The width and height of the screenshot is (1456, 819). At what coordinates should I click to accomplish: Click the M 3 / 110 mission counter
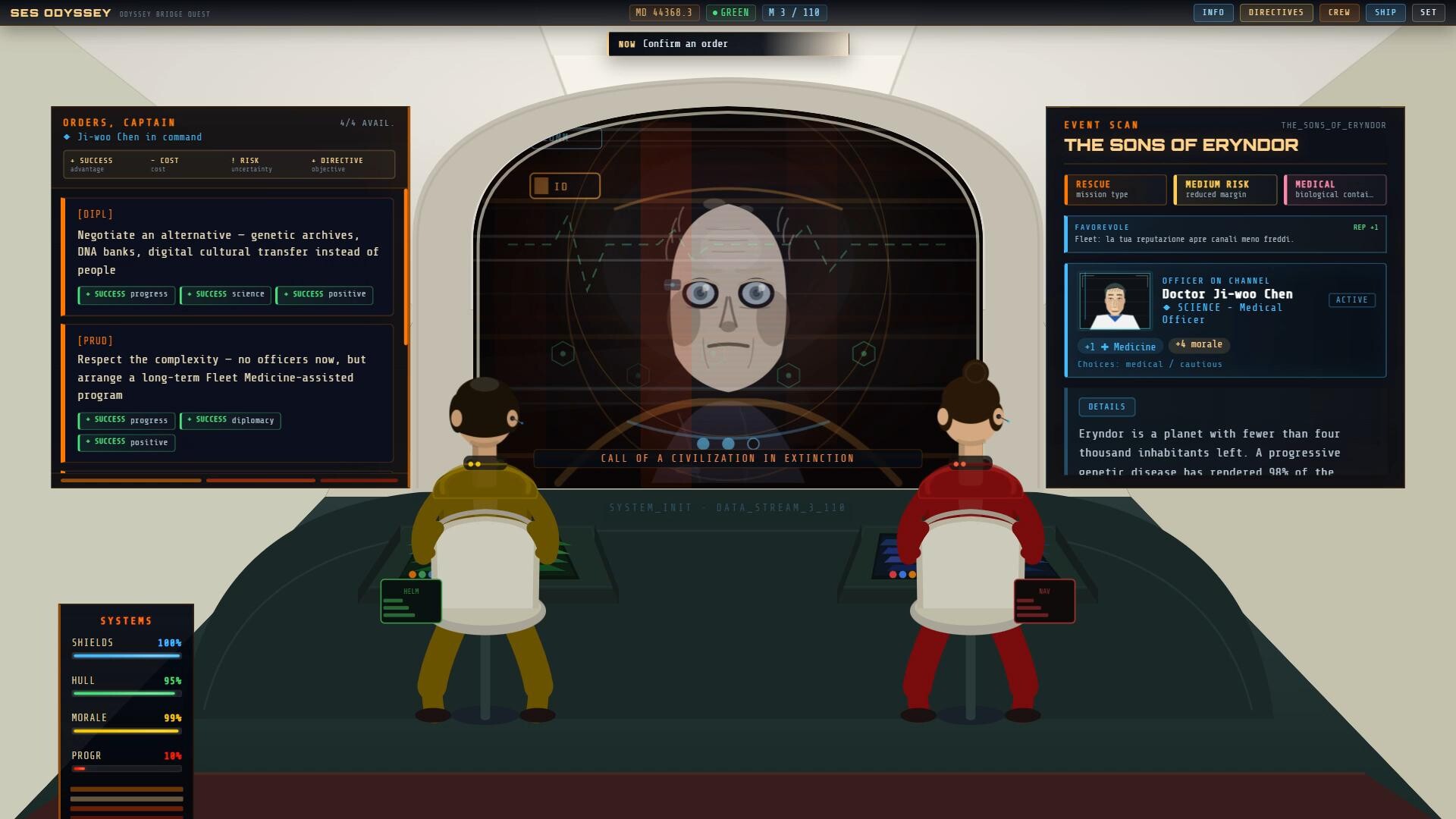794,13
